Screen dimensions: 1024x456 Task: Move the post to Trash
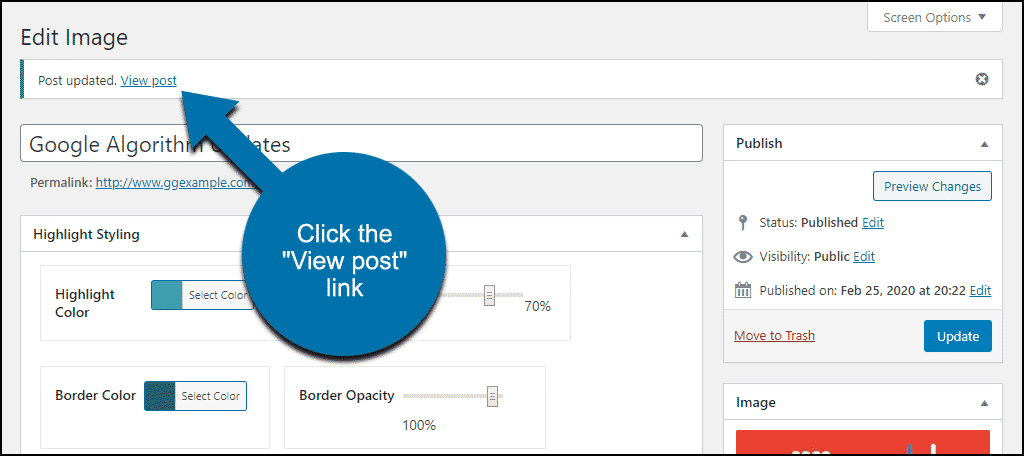coord(774,336)
